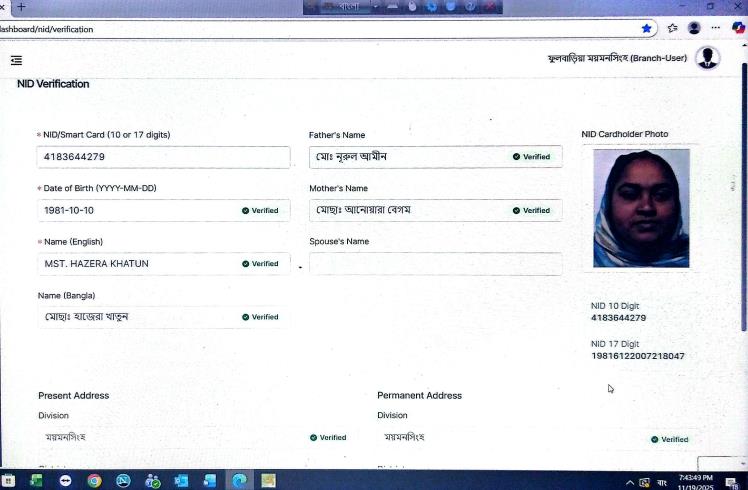The image size is (748, 490).
Task: Click the NID/Smart Card number field
Action: tap(163, 157)
